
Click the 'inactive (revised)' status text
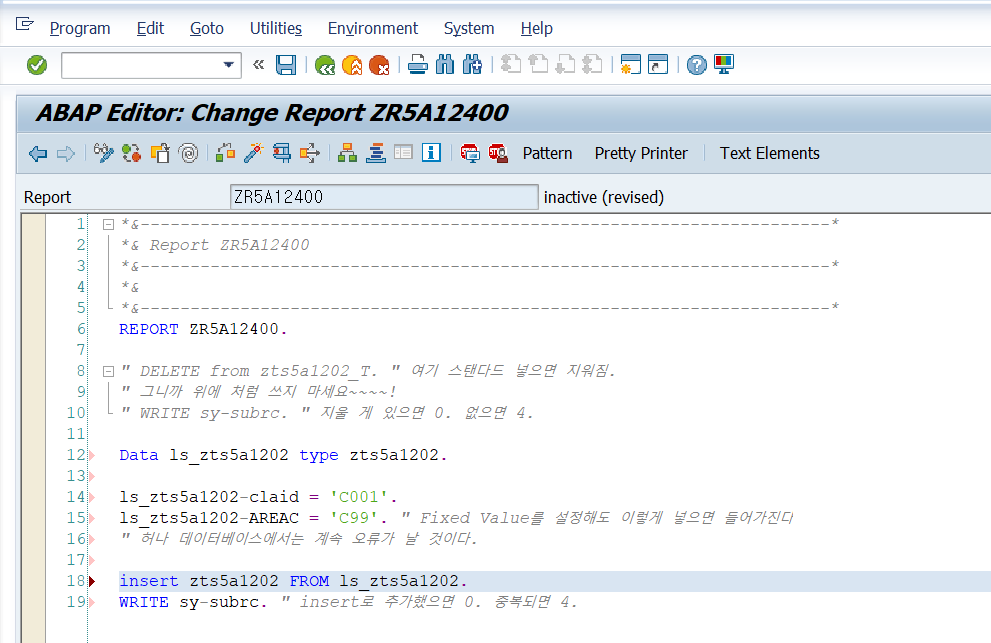[x=604, y=197]
